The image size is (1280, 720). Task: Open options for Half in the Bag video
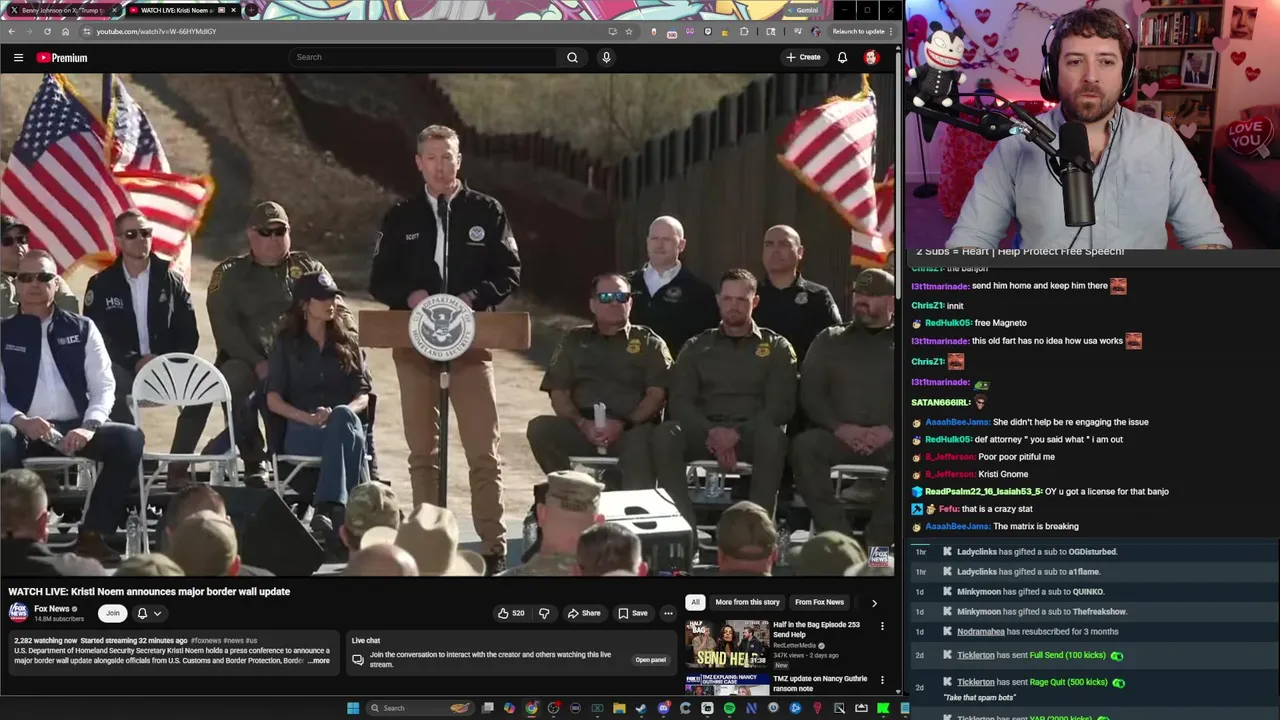coord(882,626)
